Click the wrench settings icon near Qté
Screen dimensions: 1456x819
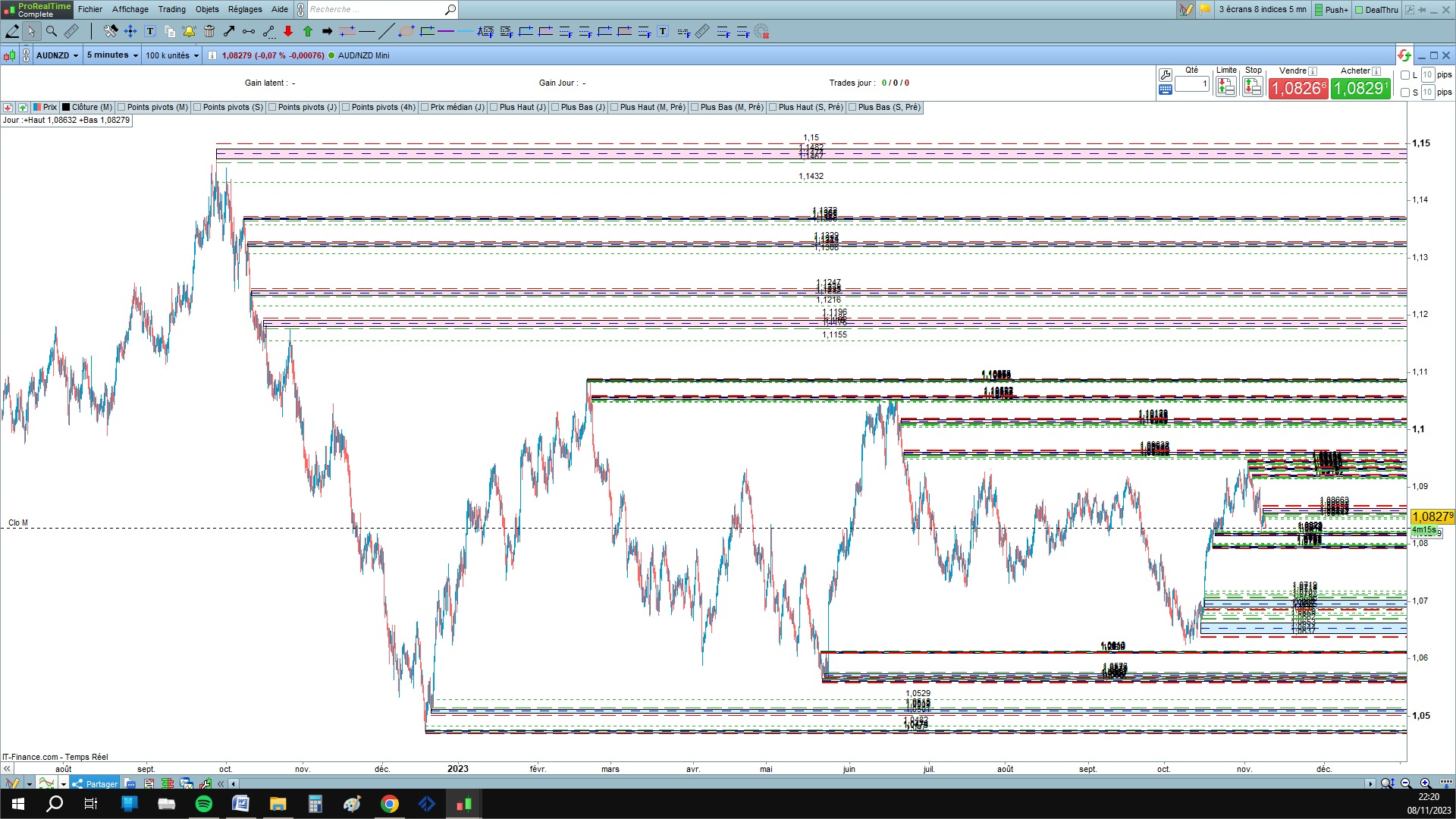[x=1166, y=74]
